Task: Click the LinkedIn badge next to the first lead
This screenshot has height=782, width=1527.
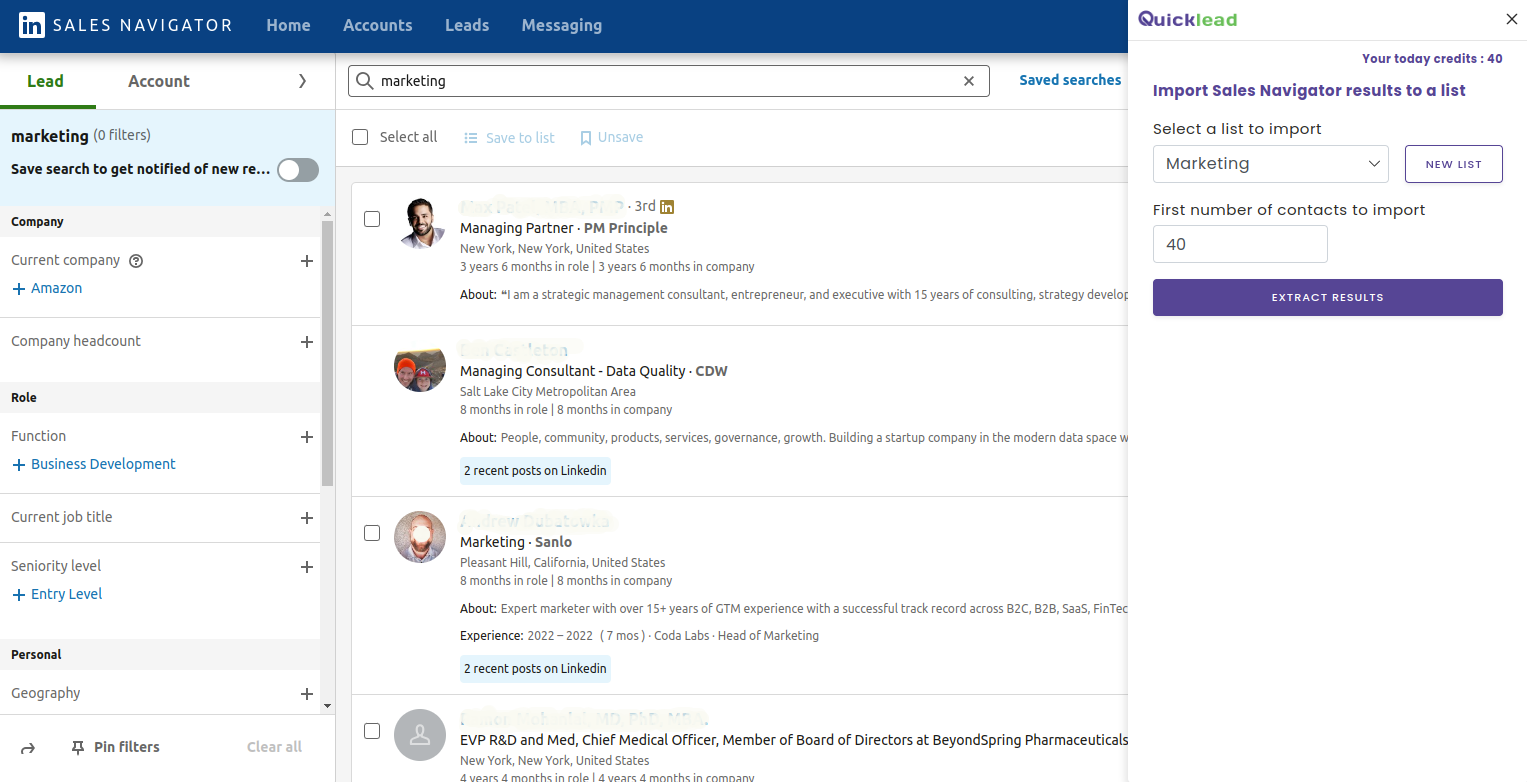Action: (666, 206)
